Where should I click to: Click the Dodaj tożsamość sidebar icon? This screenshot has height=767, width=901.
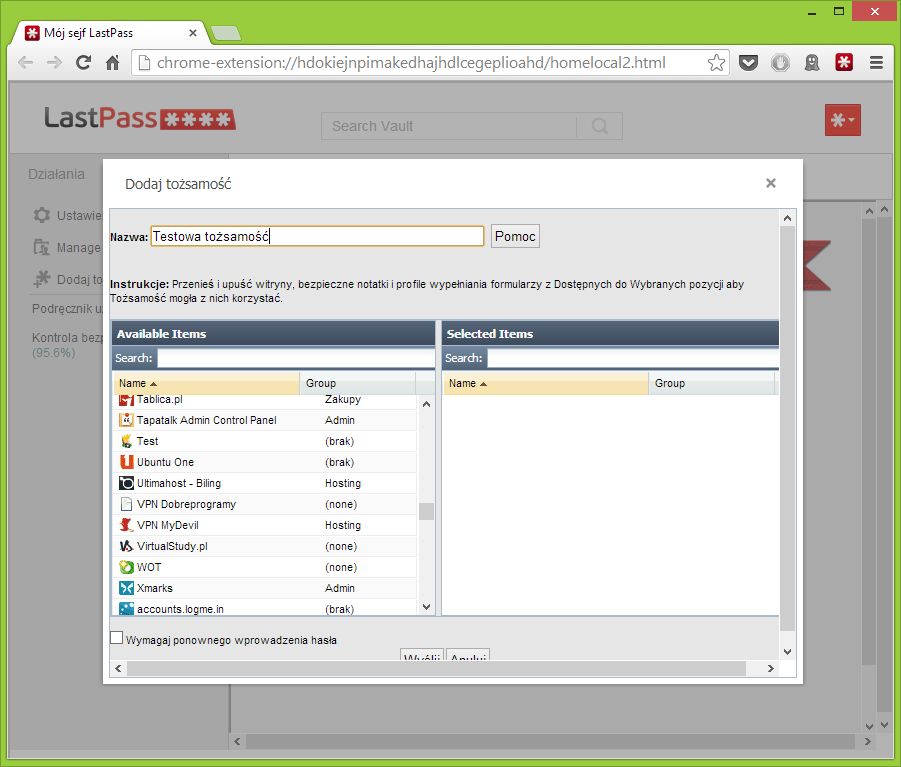pos(41,279)
